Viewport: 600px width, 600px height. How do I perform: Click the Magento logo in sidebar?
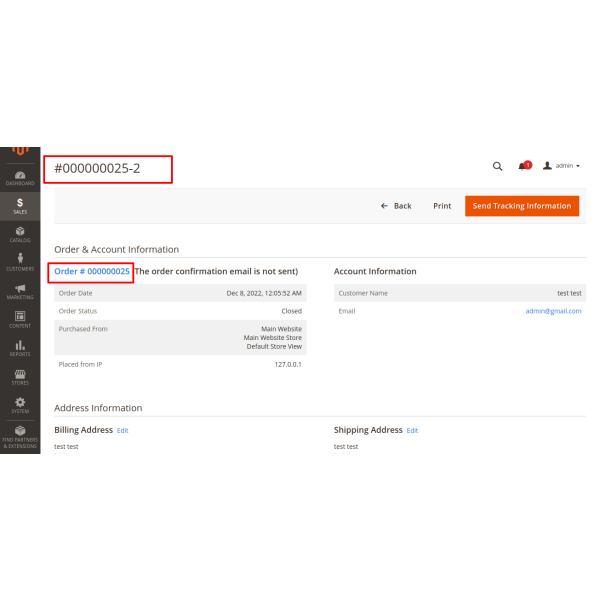20,152
